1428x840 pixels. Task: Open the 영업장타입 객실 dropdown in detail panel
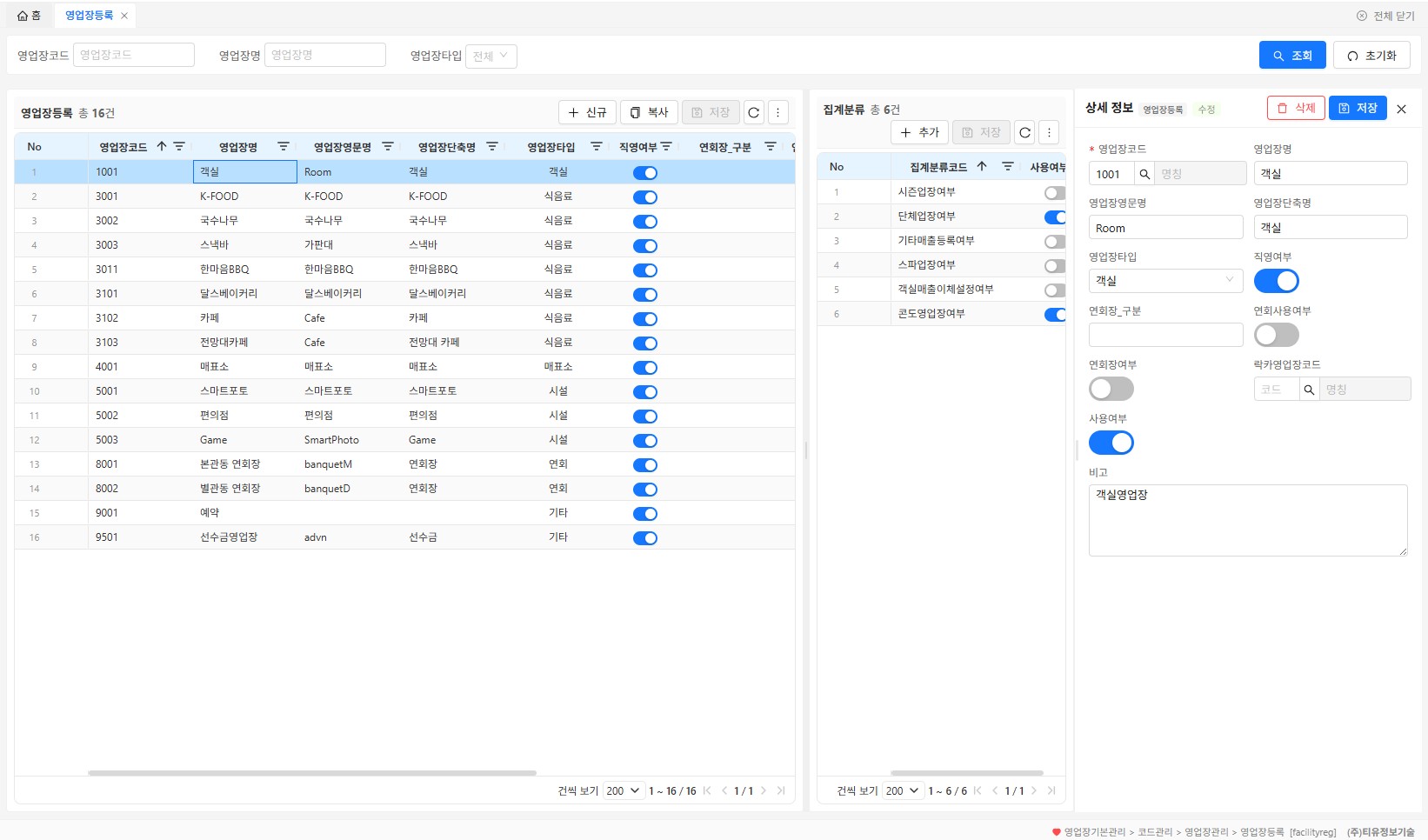1166,281
